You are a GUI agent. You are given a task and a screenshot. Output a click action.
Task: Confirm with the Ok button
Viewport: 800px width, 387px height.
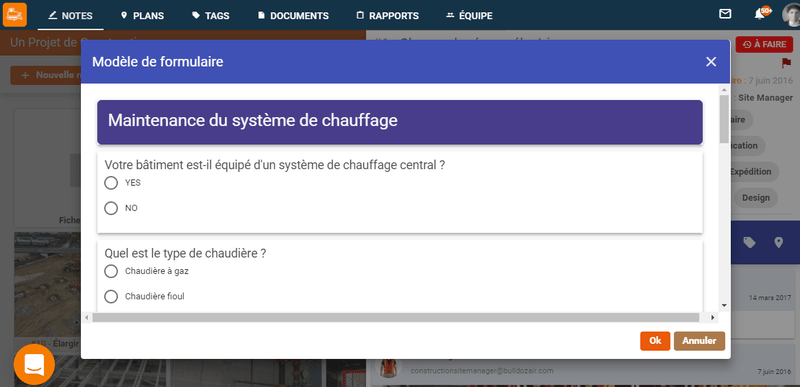pyautogui.click(x=655, y=341)
